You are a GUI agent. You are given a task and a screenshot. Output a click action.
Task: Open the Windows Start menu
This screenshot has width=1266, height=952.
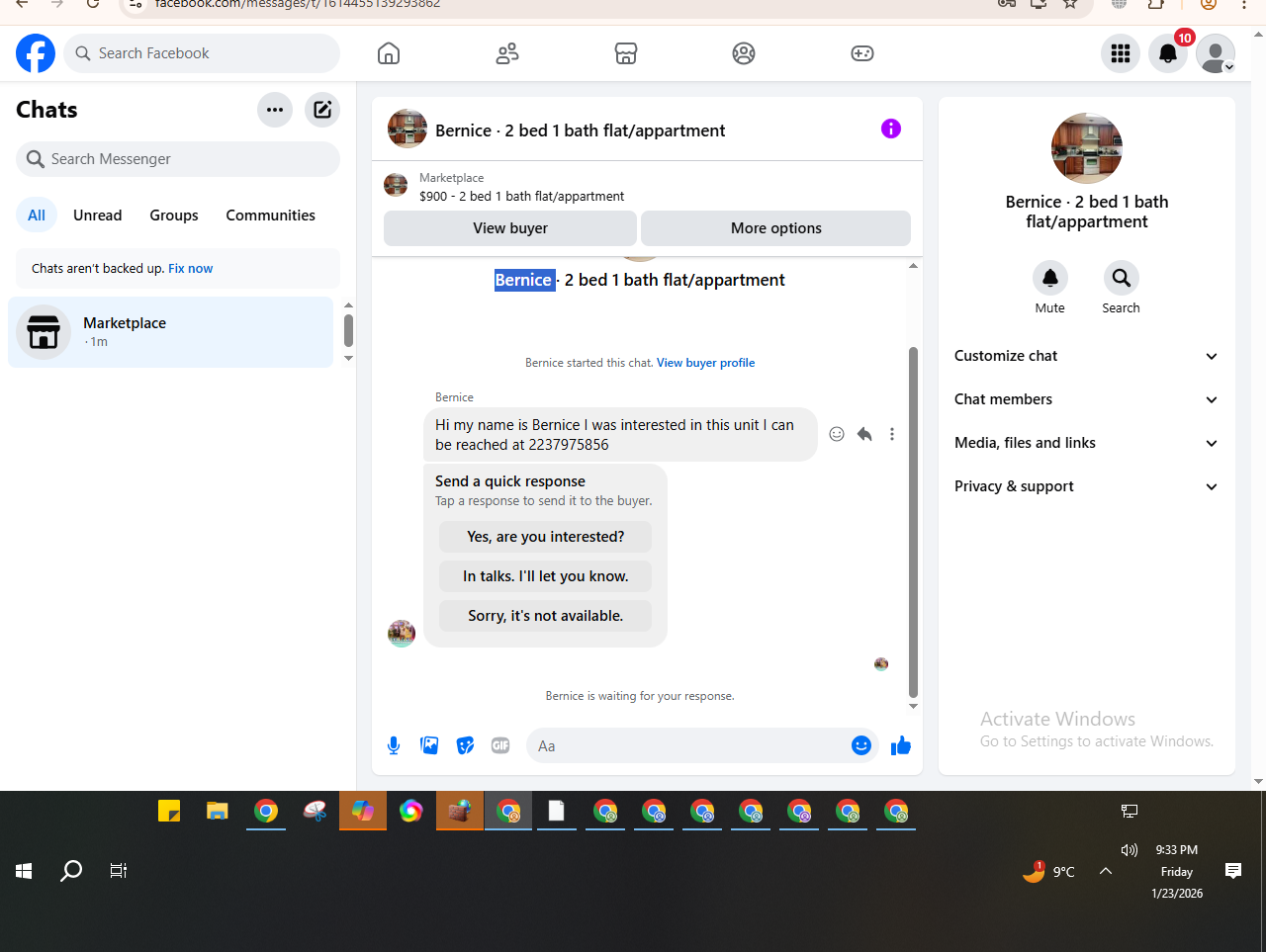tap(25, 871)
